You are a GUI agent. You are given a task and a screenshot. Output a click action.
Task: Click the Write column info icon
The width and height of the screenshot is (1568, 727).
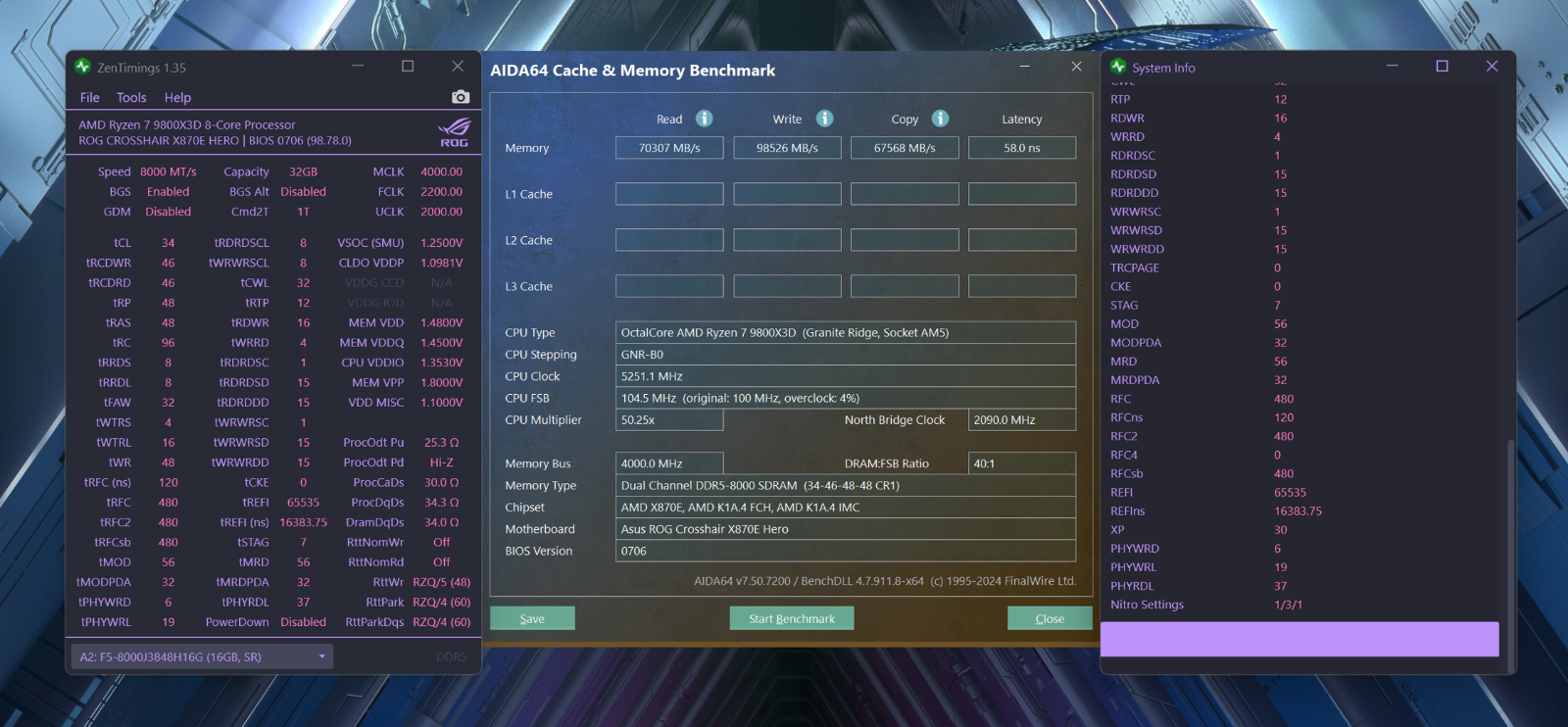825,119
